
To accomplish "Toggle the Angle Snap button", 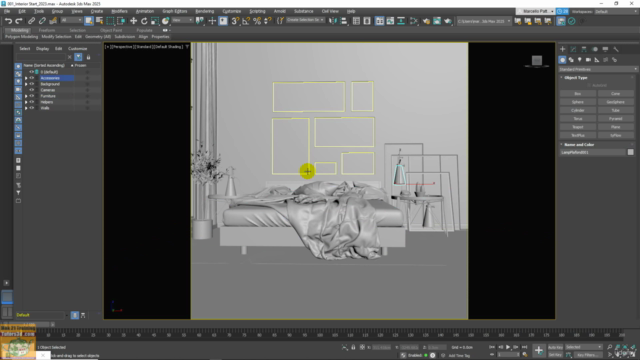I will [x=246, y=21].
